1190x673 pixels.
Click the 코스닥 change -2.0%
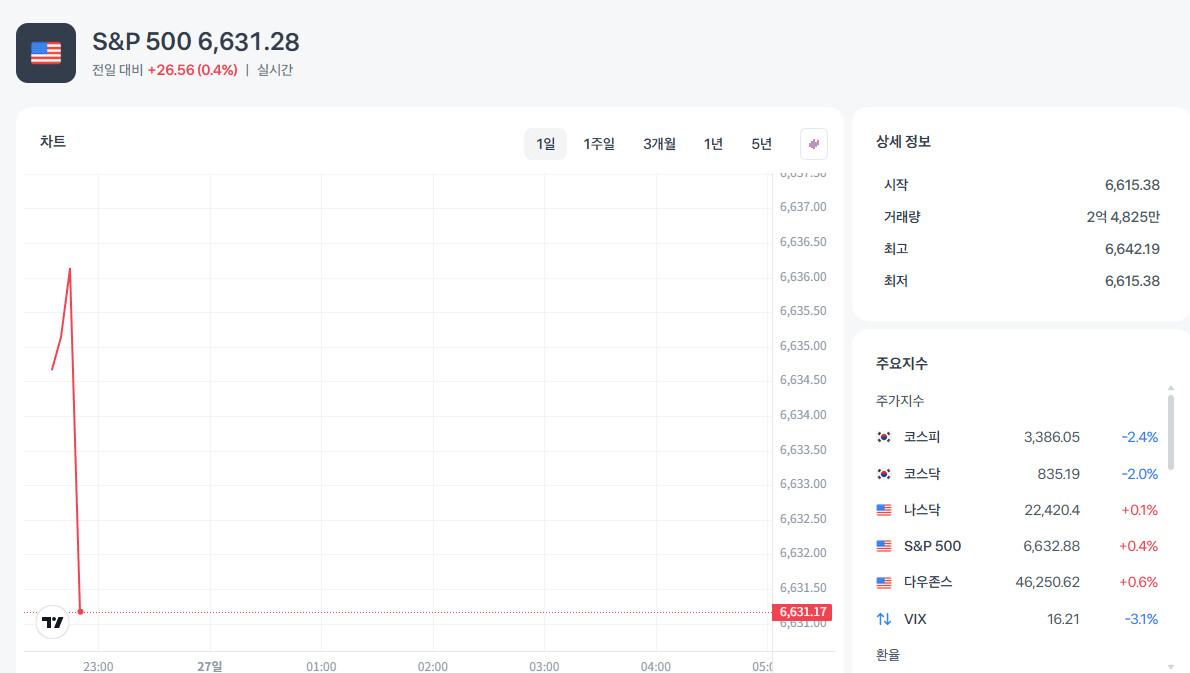1140,474
